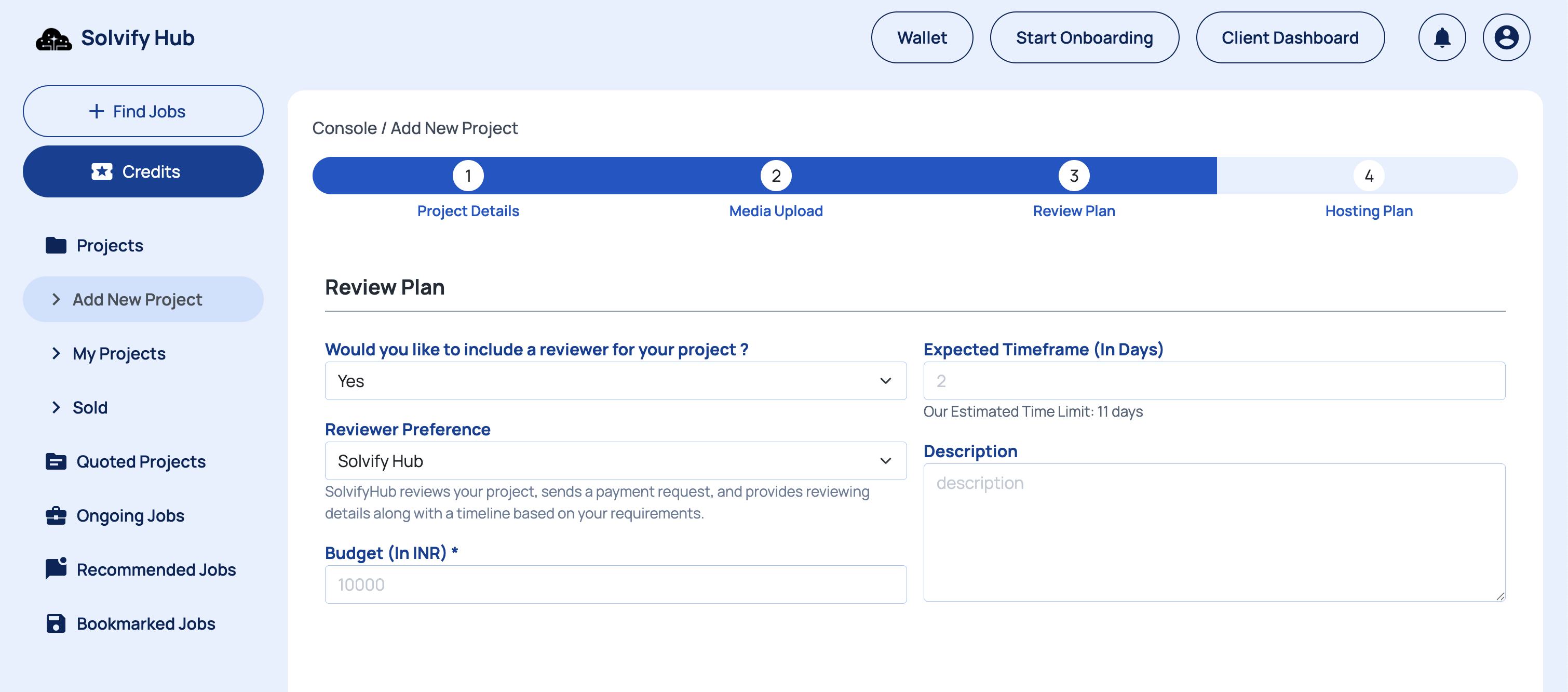Click the 'Review Plan' section heading

pos(385,287)
